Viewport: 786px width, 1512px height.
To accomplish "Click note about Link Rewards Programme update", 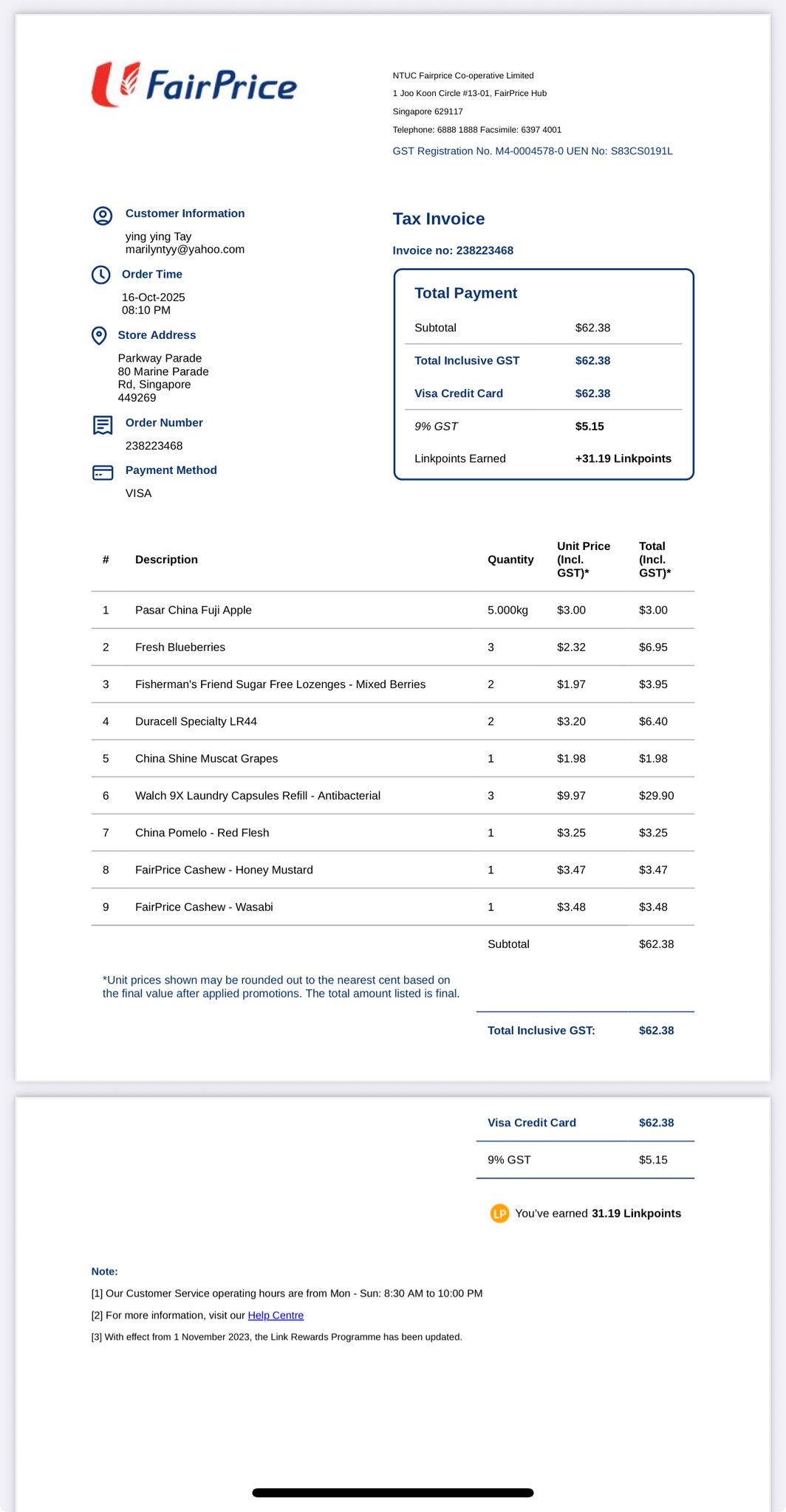I will pos(276,1337).
